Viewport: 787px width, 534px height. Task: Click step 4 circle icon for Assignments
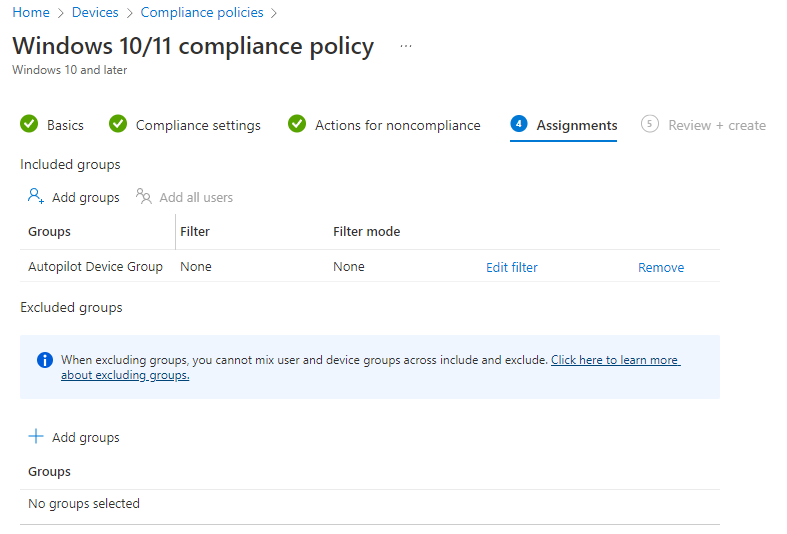click(x=518, y=123)
